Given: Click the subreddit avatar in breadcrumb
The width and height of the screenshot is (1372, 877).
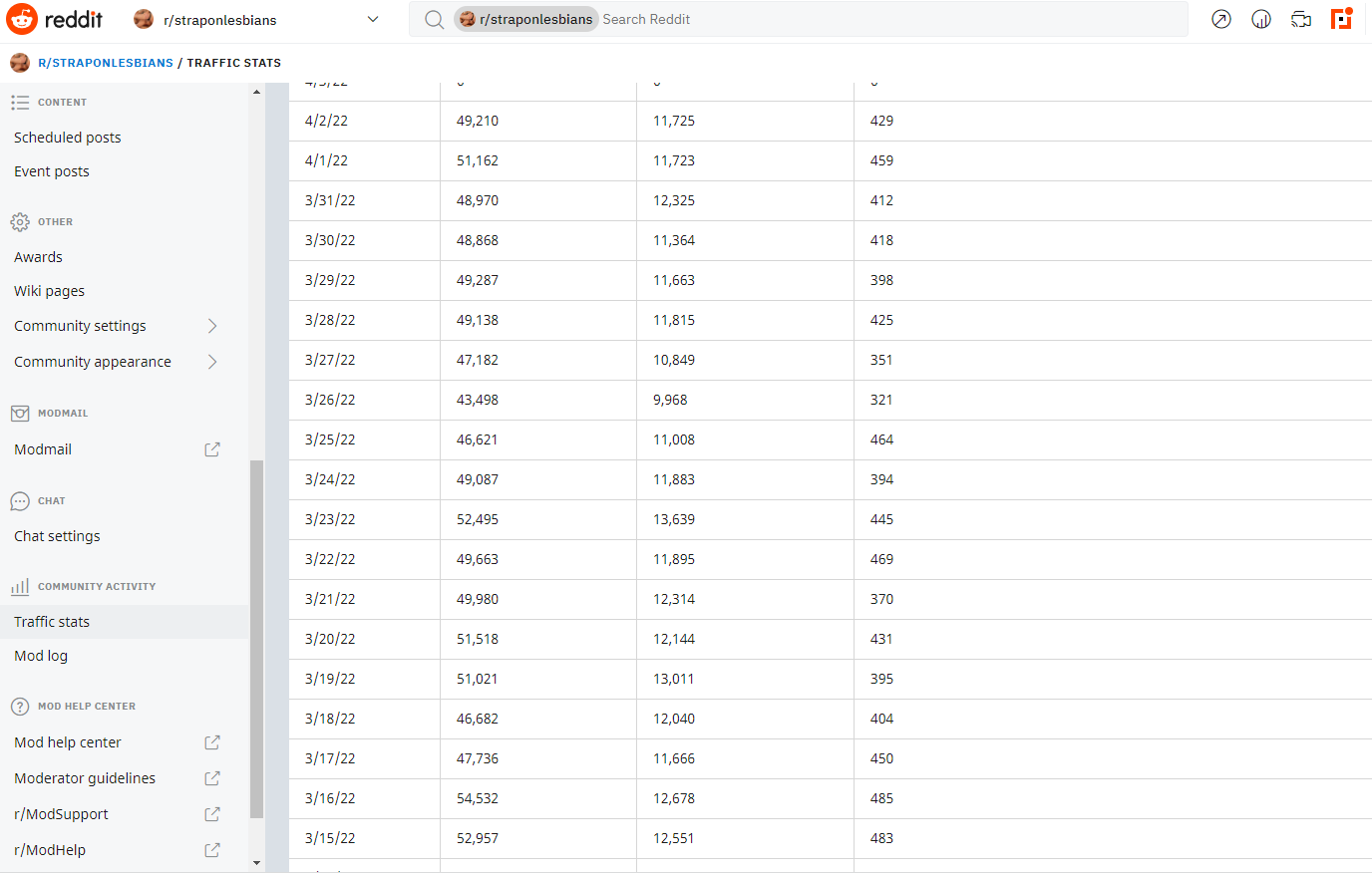Looking at the screenshot, I should (x=20, y=63).
